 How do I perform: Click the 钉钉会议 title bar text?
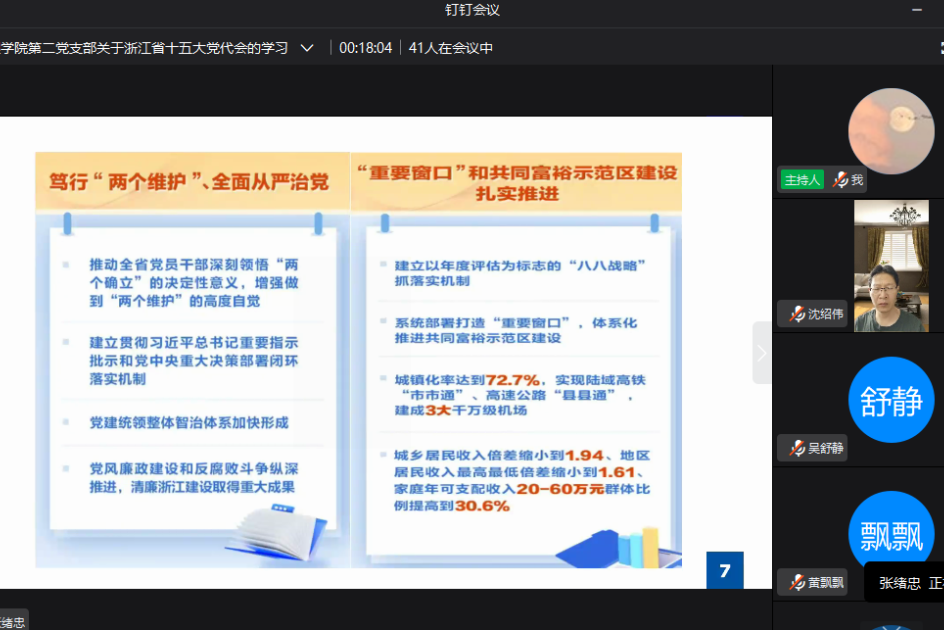coord(471,10)
